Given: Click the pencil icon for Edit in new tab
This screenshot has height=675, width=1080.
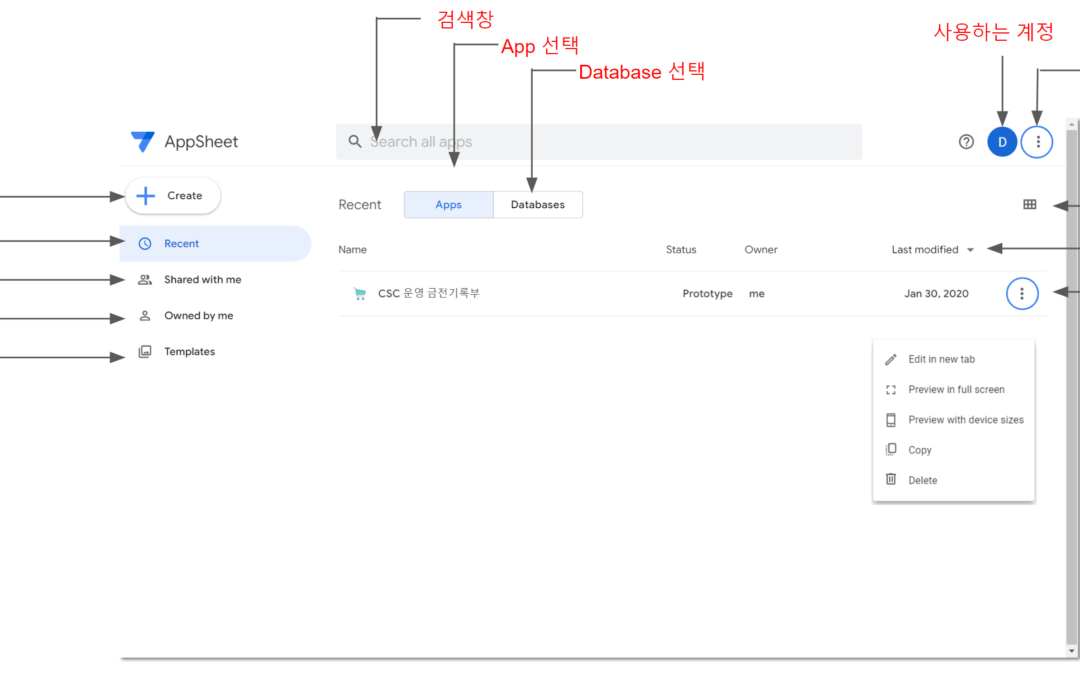Looking at the screenshot, I should coord(891,360).
